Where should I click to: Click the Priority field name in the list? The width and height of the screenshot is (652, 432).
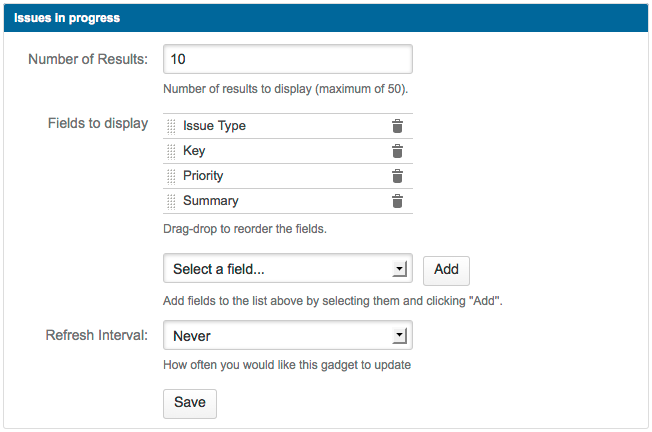tap(203, 176)
